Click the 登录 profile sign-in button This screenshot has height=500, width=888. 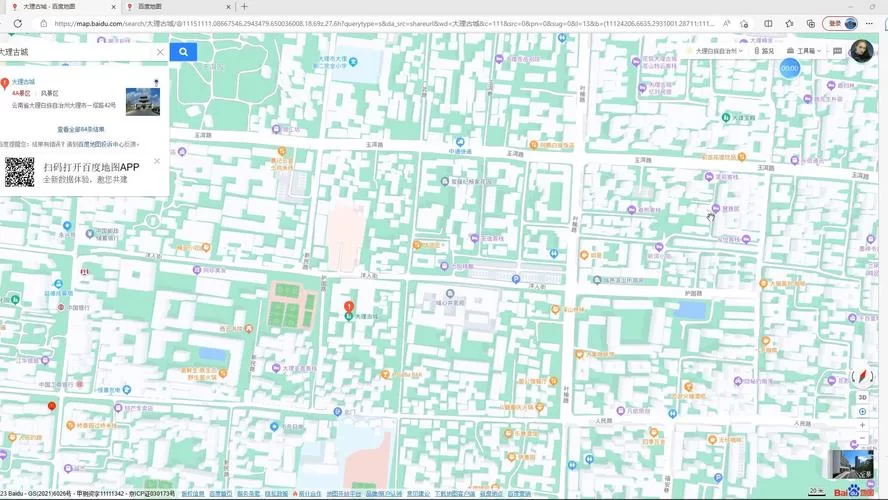[840, 24]
